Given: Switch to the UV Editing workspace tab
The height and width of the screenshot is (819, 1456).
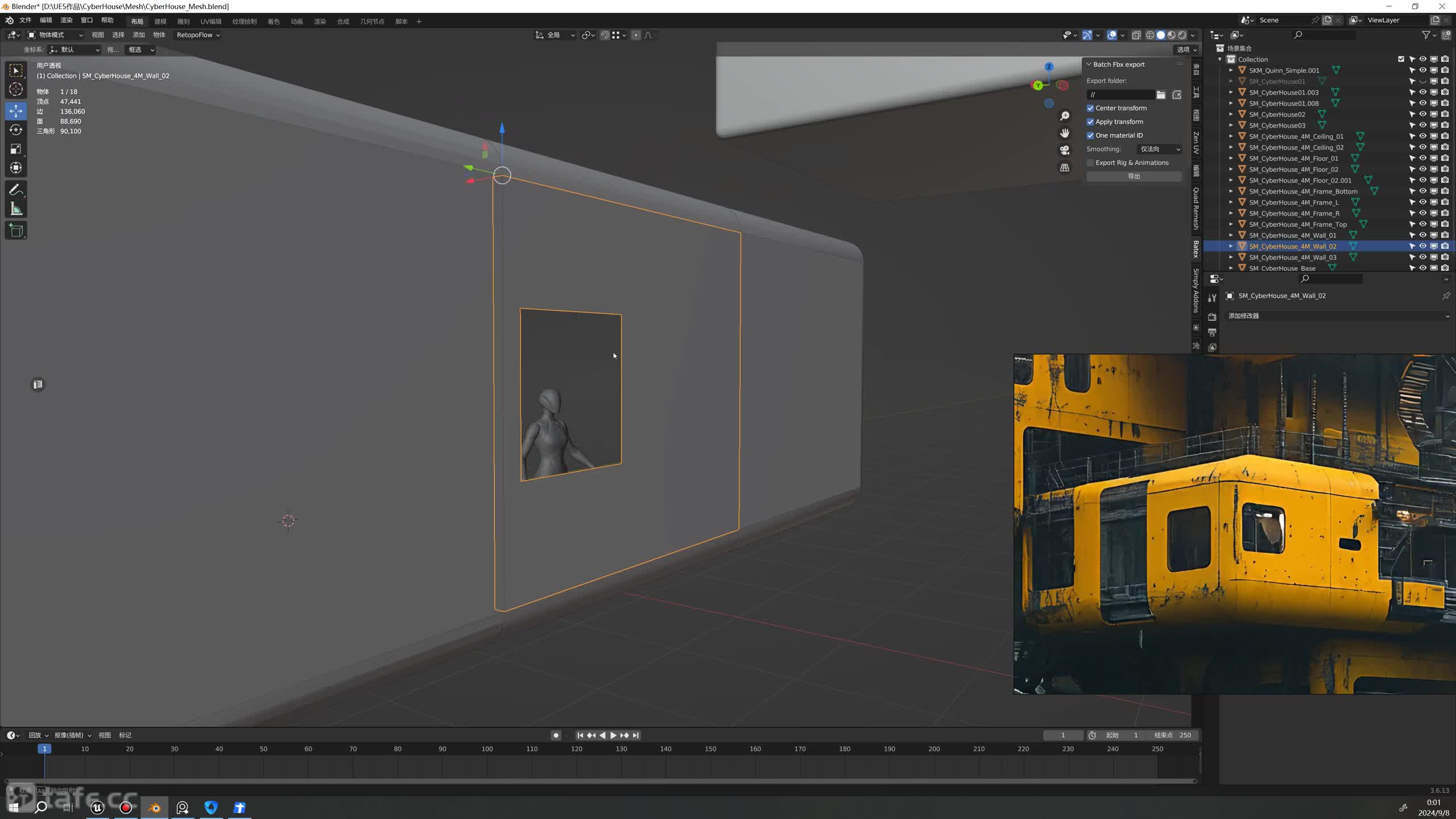Looking at the screenshot, I should coord(210,22).
